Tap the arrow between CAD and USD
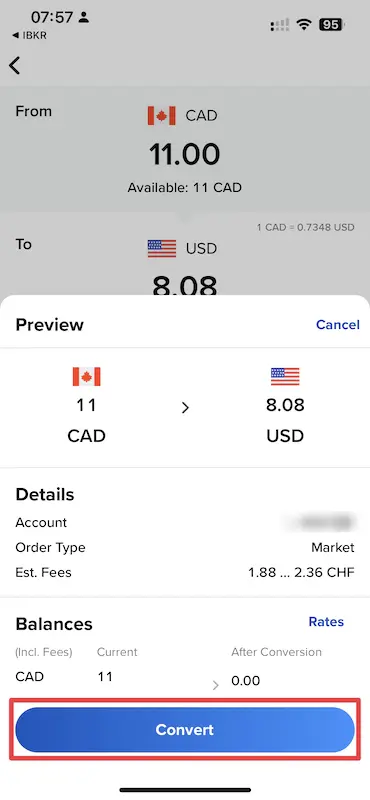The height and width of the screenshot is (800, 370). (x=185, y=407)
